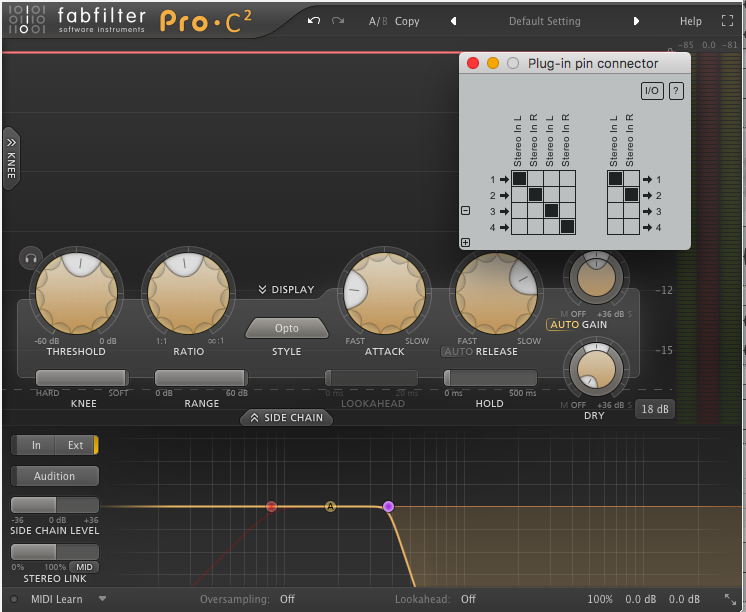This screenshot has width=746, height=612.
Task: Toggle AUTO release
Action: point(458,352)
